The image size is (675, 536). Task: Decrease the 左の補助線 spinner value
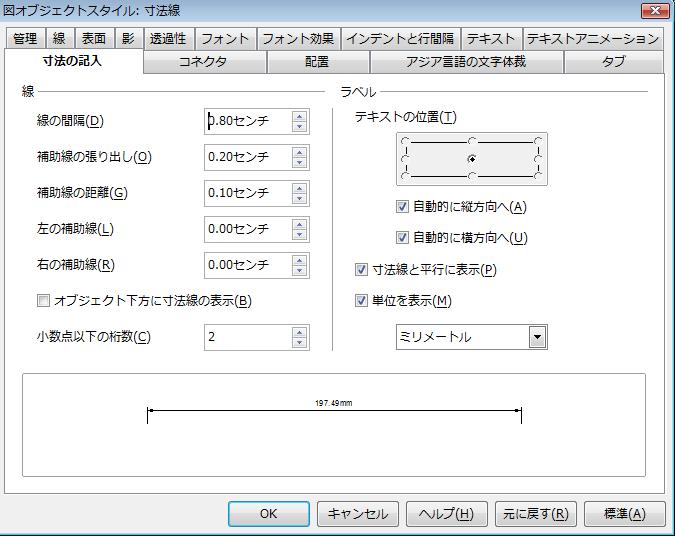click(299, 235)
